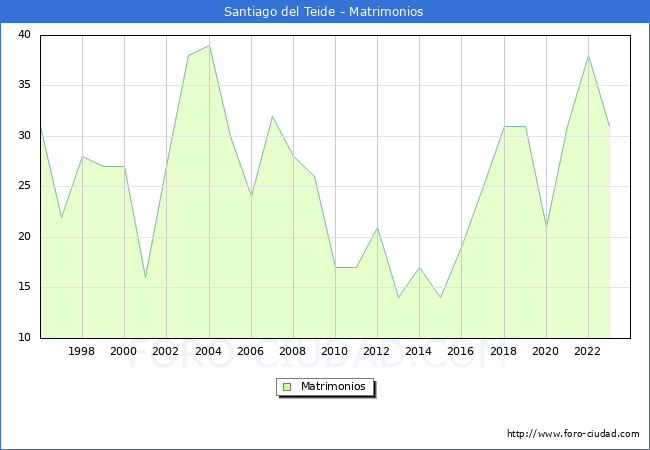Click the 2018 data point on the line
The height and width of the screenshot is (450, 650).
click(504, 126)
